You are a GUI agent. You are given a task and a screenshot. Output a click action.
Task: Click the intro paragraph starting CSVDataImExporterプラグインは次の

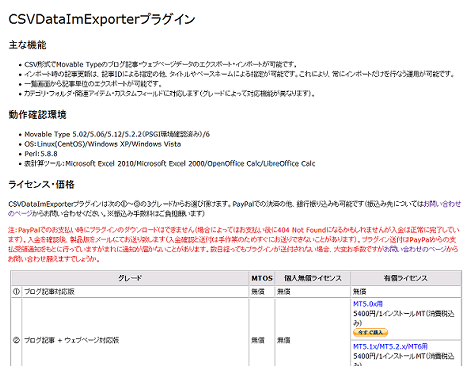[x=234, y=208]
